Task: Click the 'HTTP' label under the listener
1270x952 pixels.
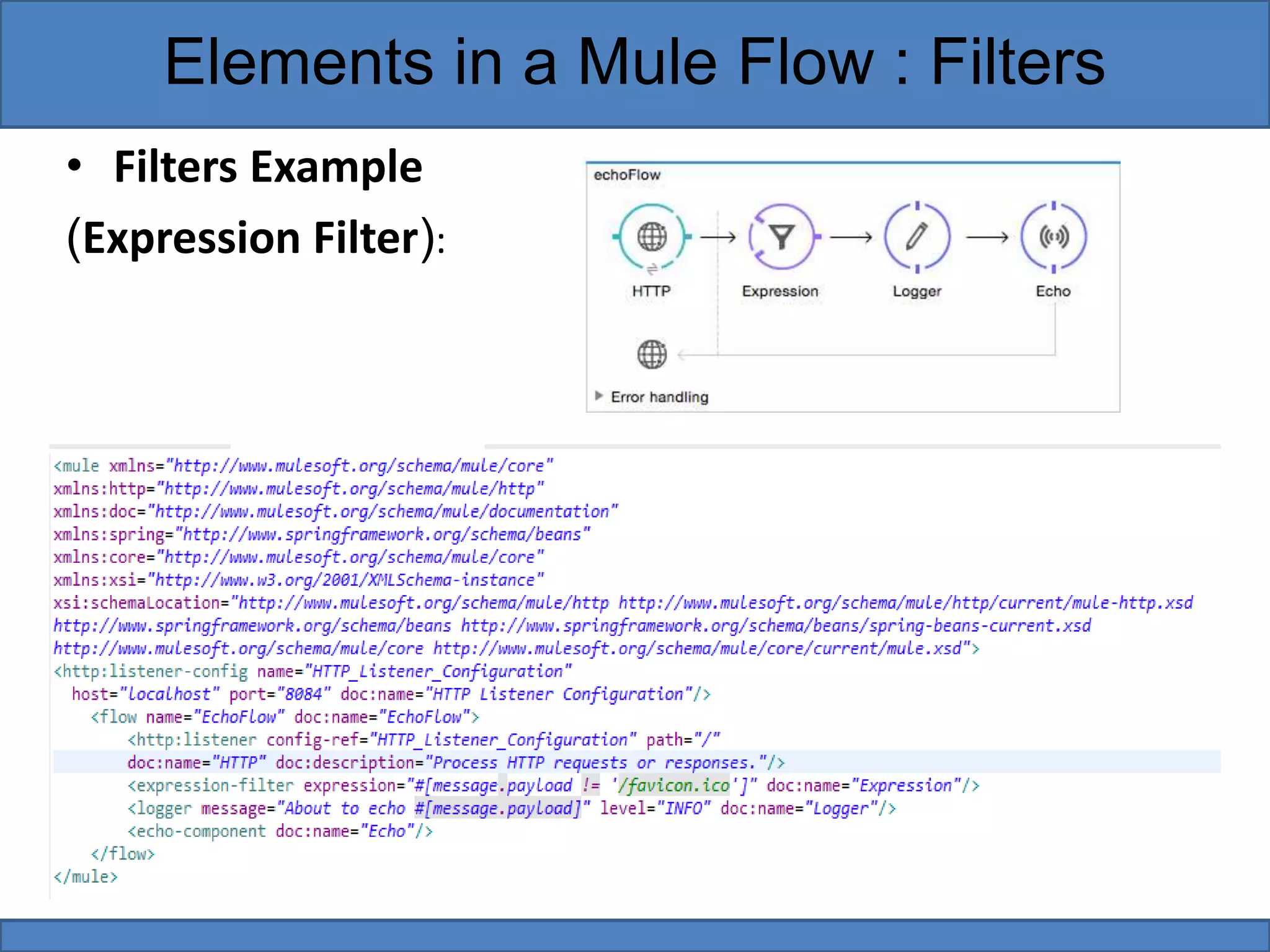Action: point(651,291)
